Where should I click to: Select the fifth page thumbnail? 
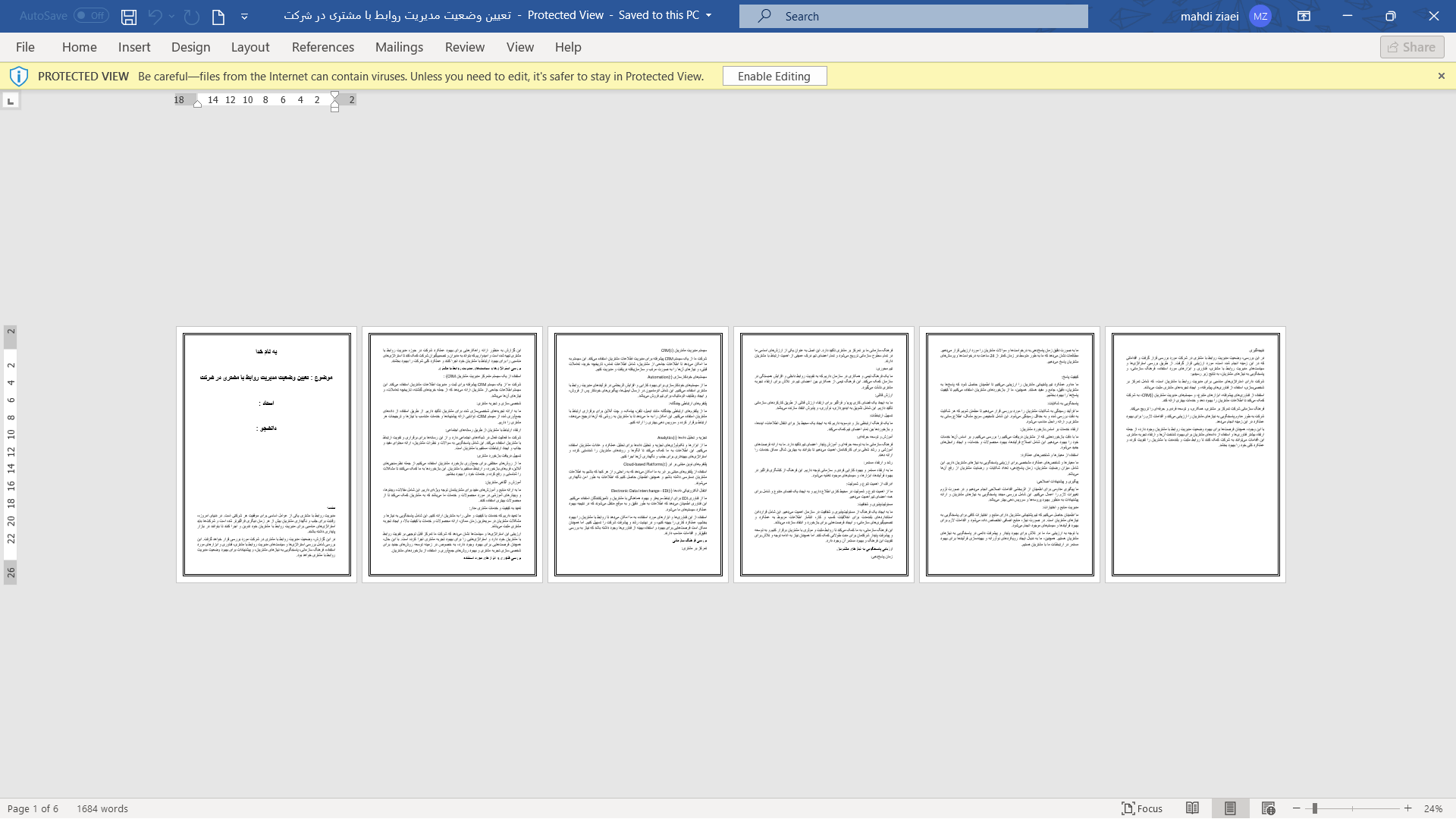tap(1010, 454)
